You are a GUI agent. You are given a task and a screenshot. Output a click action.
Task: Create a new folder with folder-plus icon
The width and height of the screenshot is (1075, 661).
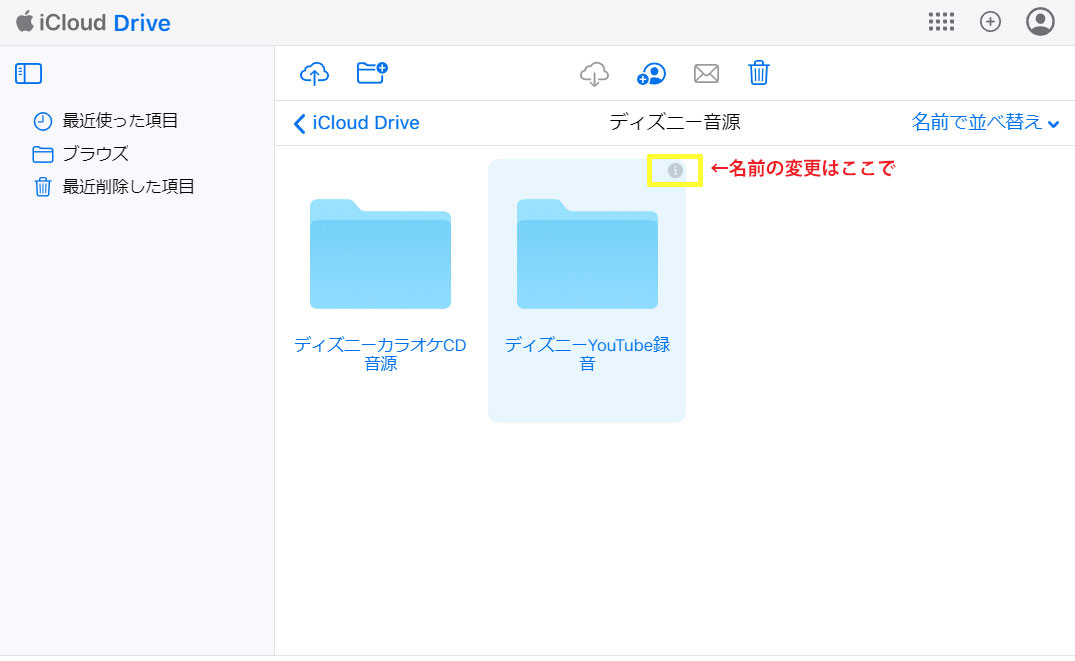(x=372, y=73)
